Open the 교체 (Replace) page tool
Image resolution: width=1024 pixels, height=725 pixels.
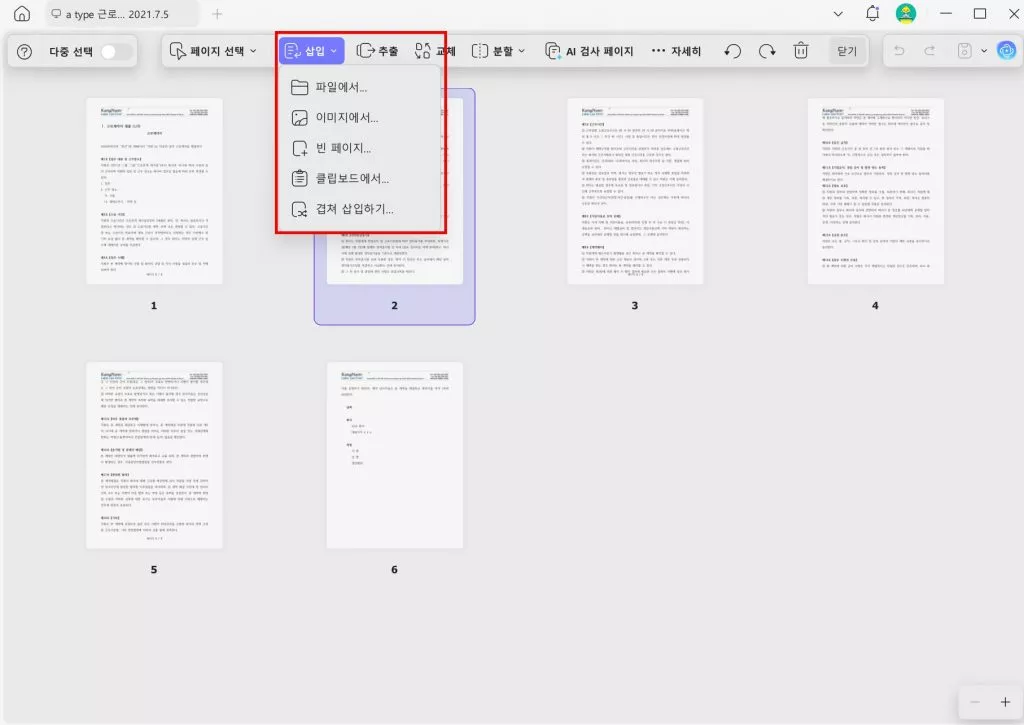pyautogui.click(x=435, y=50)
